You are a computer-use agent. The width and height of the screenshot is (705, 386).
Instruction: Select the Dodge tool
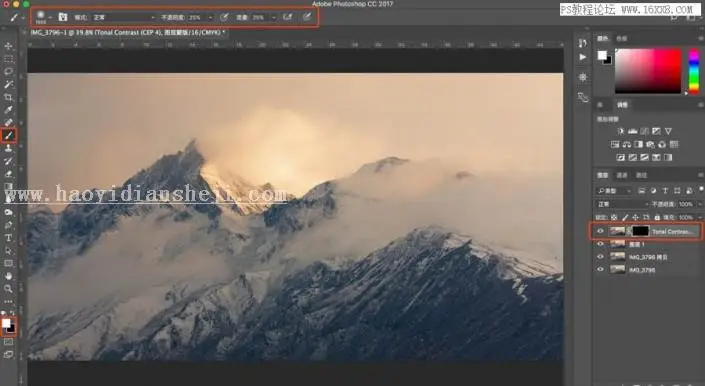pos(9,212)
